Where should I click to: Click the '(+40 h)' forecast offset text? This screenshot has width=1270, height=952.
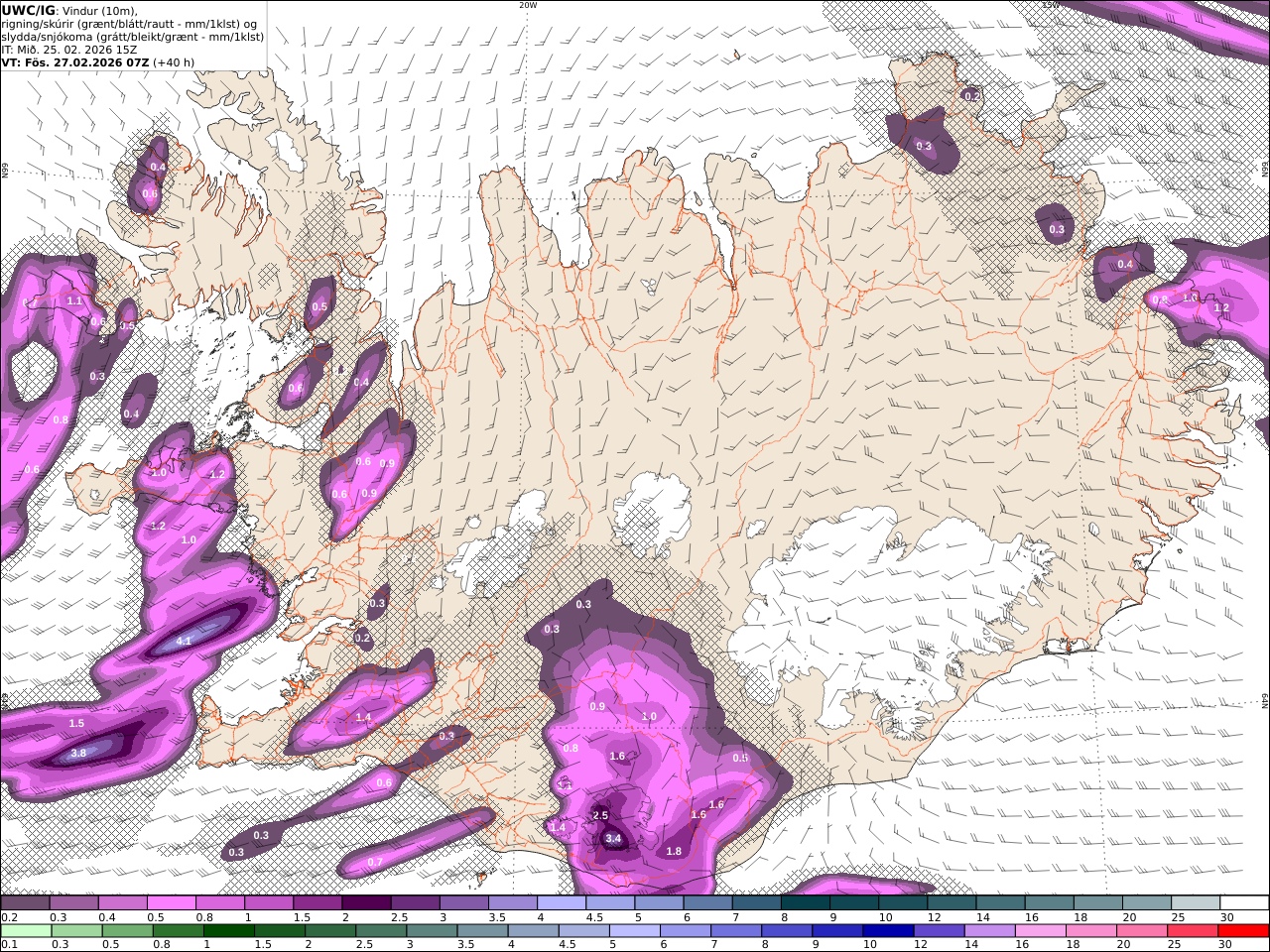pyautogui.click(x=174, y=61)
